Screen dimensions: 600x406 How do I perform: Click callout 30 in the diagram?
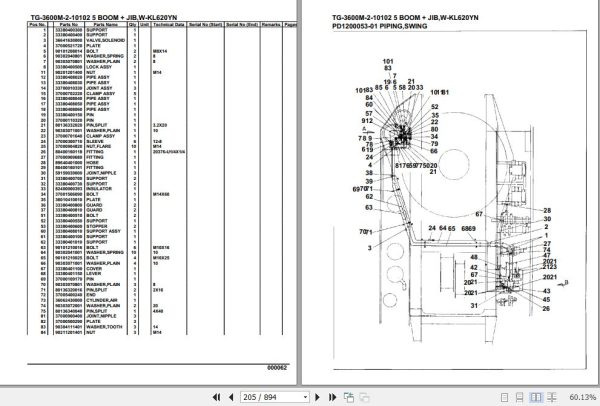pyautogui.click(x=547, y=219)
